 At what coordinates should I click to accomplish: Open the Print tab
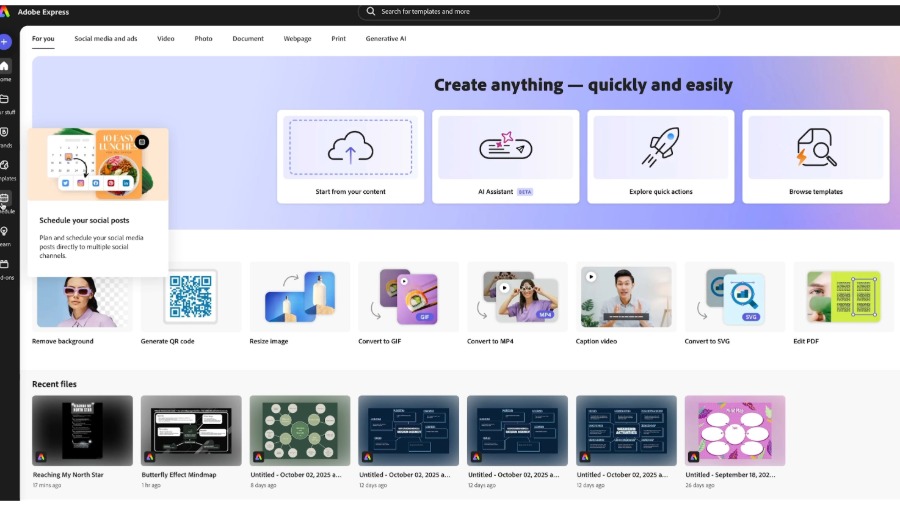pyautogui.click(x=338, y=38)
